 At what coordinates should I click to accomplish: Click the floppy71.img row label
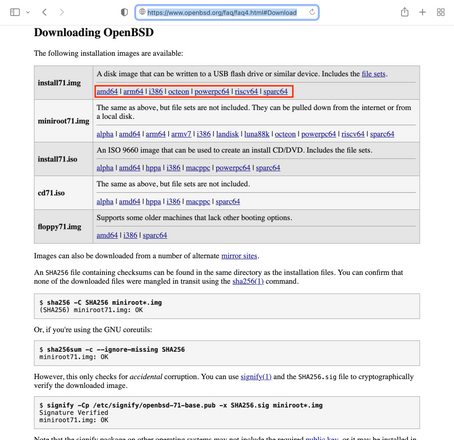point(59,226)
